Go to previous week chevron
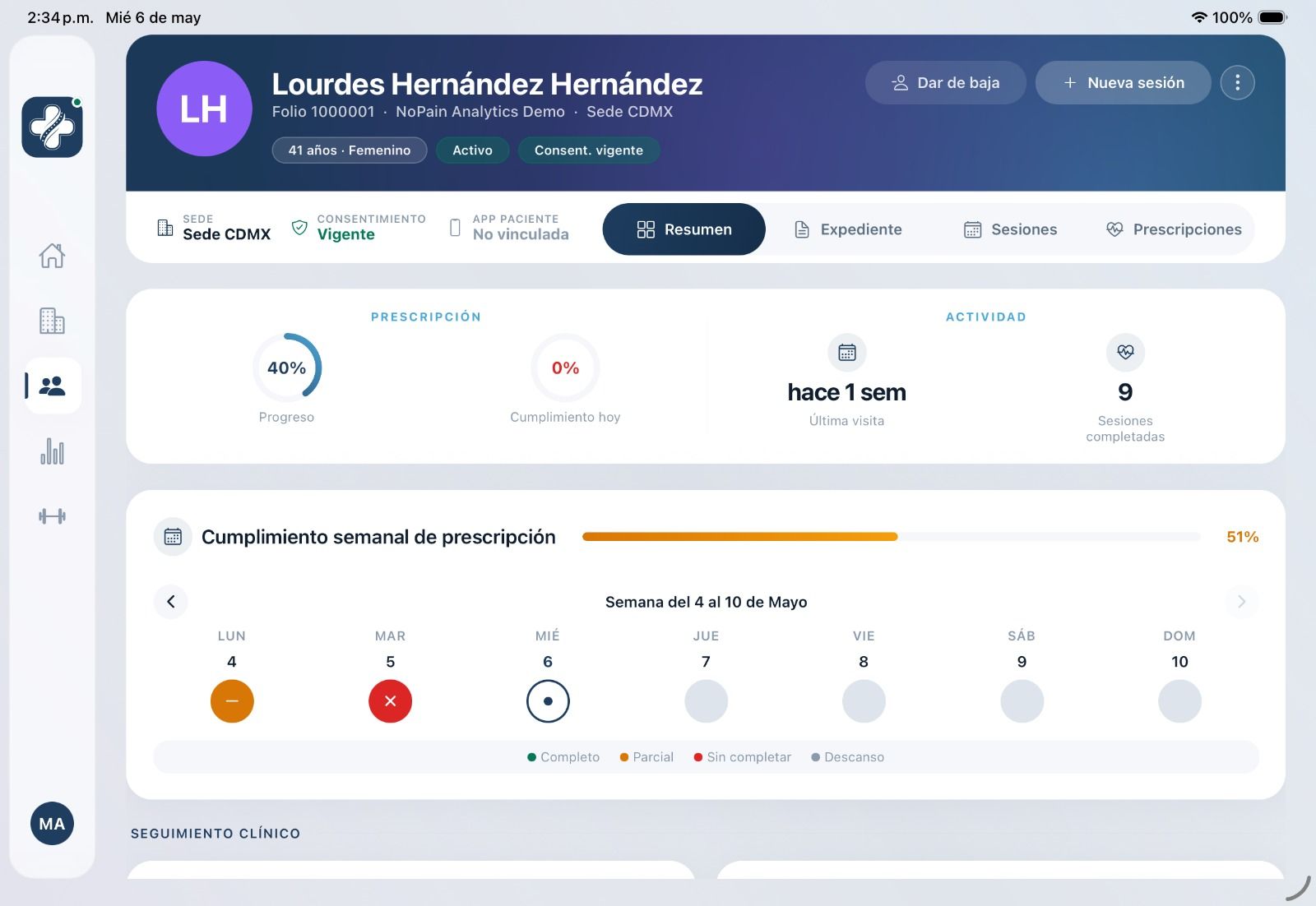Image resolution: width=1316 pixels, height=906 pixels. click(x=171, y=602)
